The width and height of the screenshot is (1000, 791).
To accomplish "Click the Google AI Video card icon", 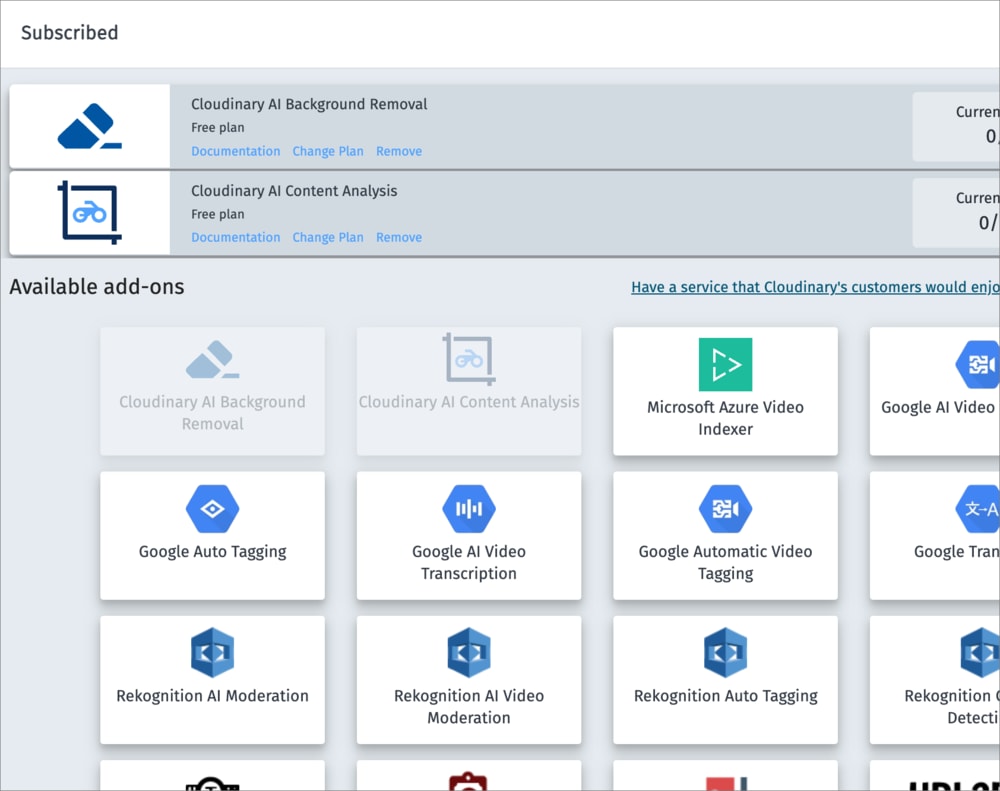I will [978, 364].
